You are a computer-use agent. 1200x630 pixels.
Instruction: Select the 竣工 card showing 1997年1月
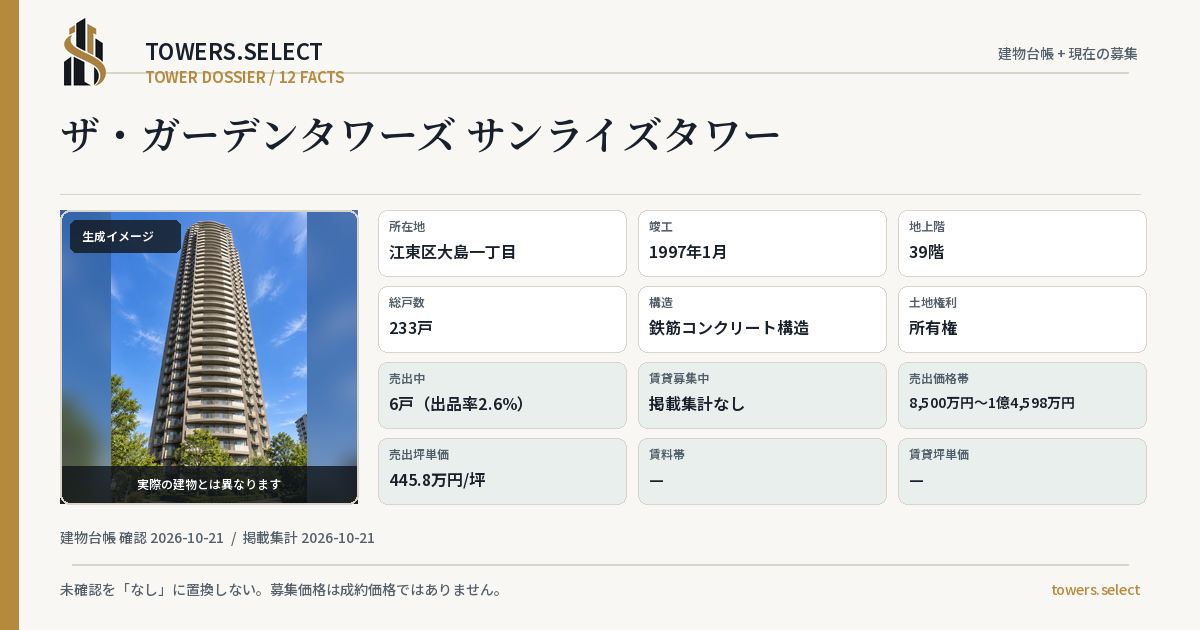click(762, 243)
